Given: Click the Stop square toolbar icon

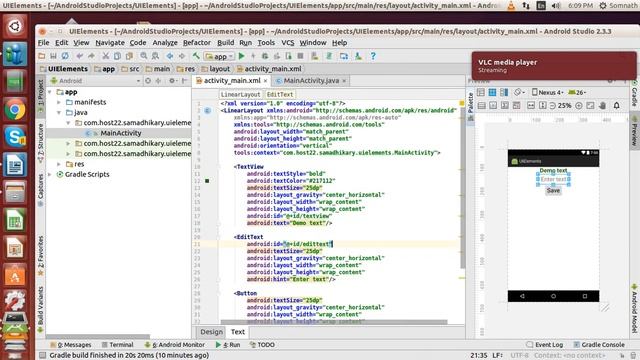Looking at the screenshot, I should (300, 56).
